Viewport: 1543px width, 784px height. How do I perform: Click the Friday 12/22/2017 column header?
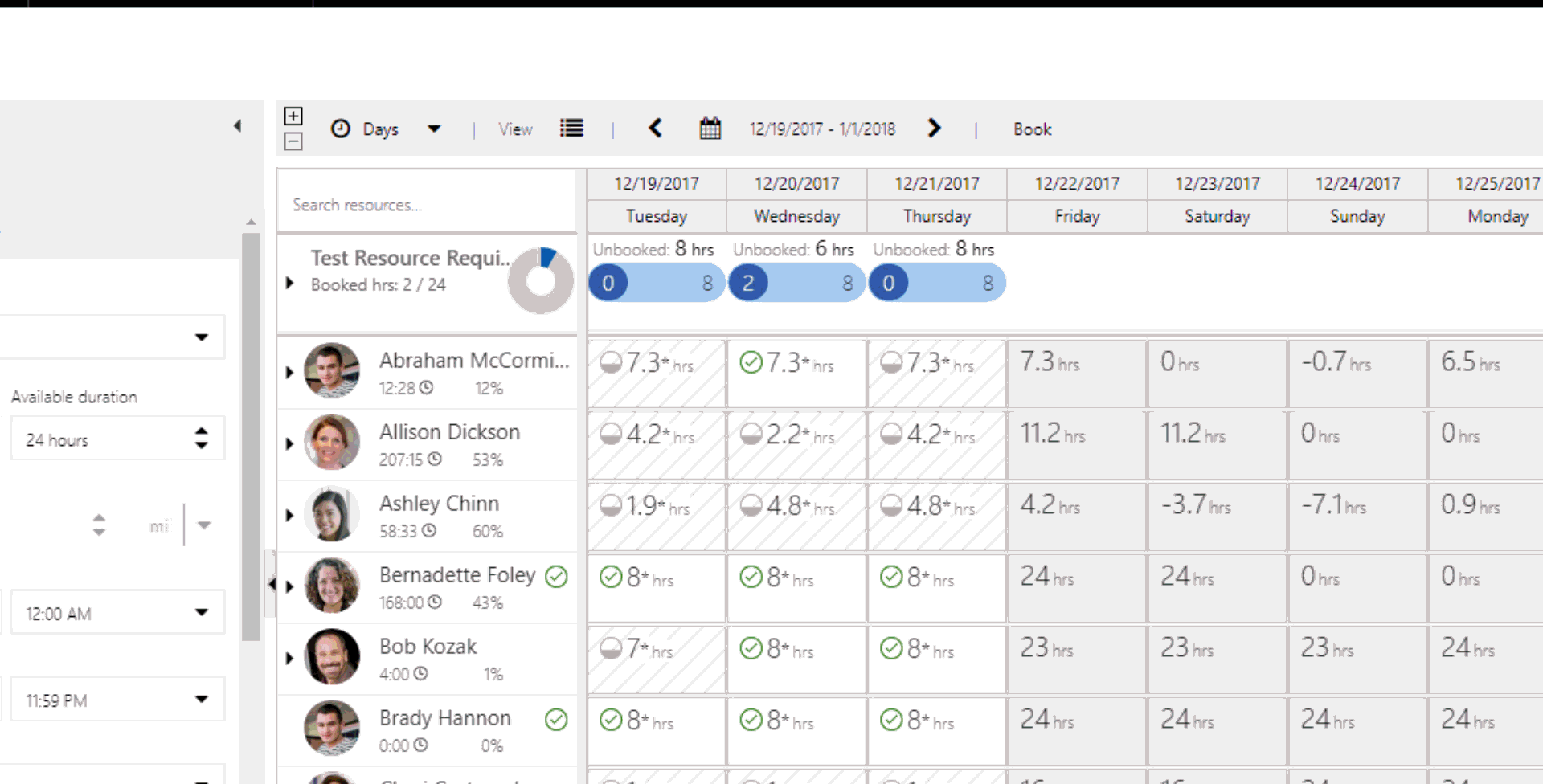click(x=1077, y=200)
